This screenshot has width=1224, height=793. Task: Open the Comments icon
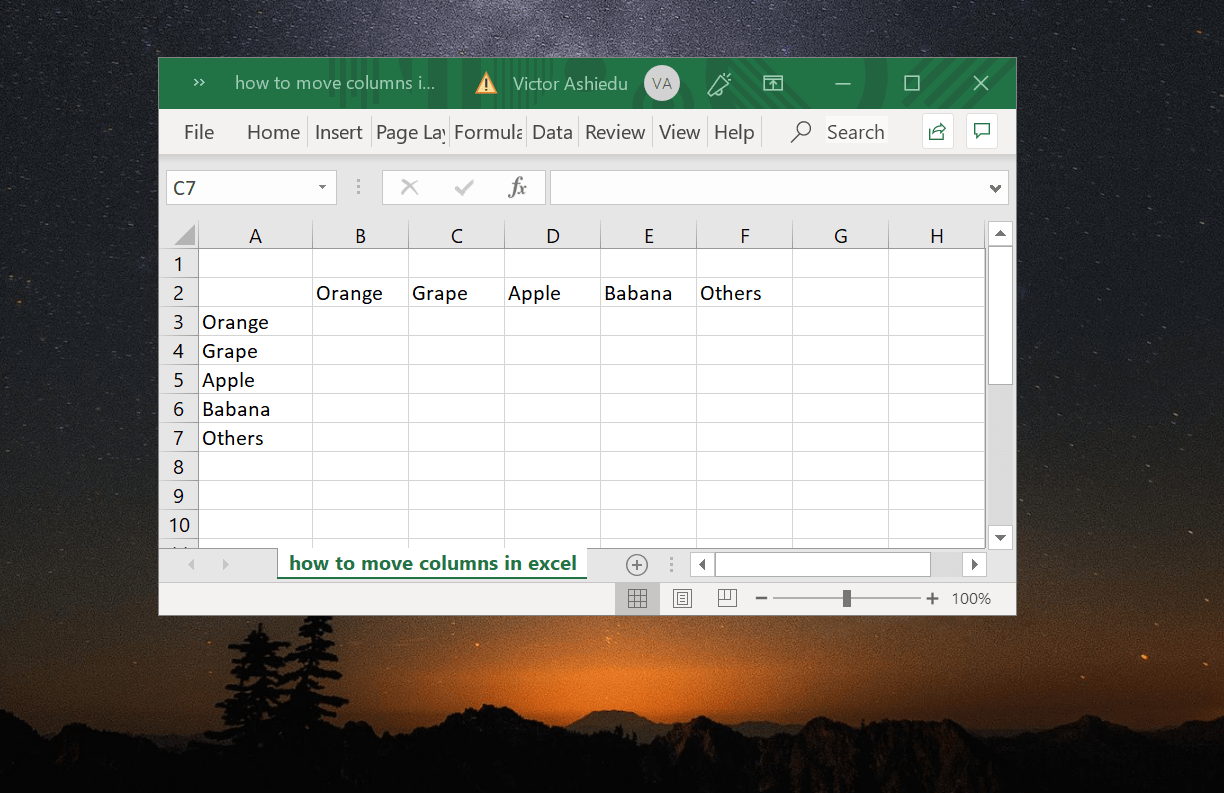[981, 131]
